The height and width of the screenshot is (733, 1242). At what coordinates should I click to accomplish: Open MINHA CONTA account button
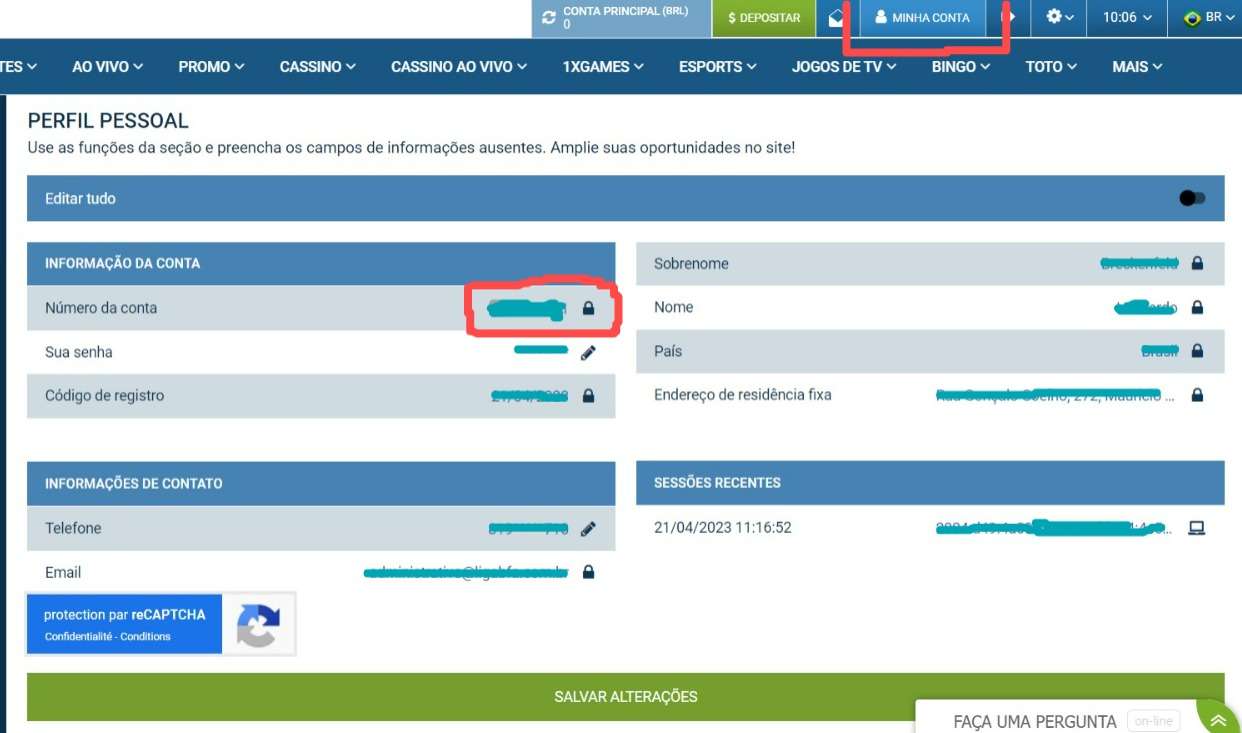[x=921, y=18]
